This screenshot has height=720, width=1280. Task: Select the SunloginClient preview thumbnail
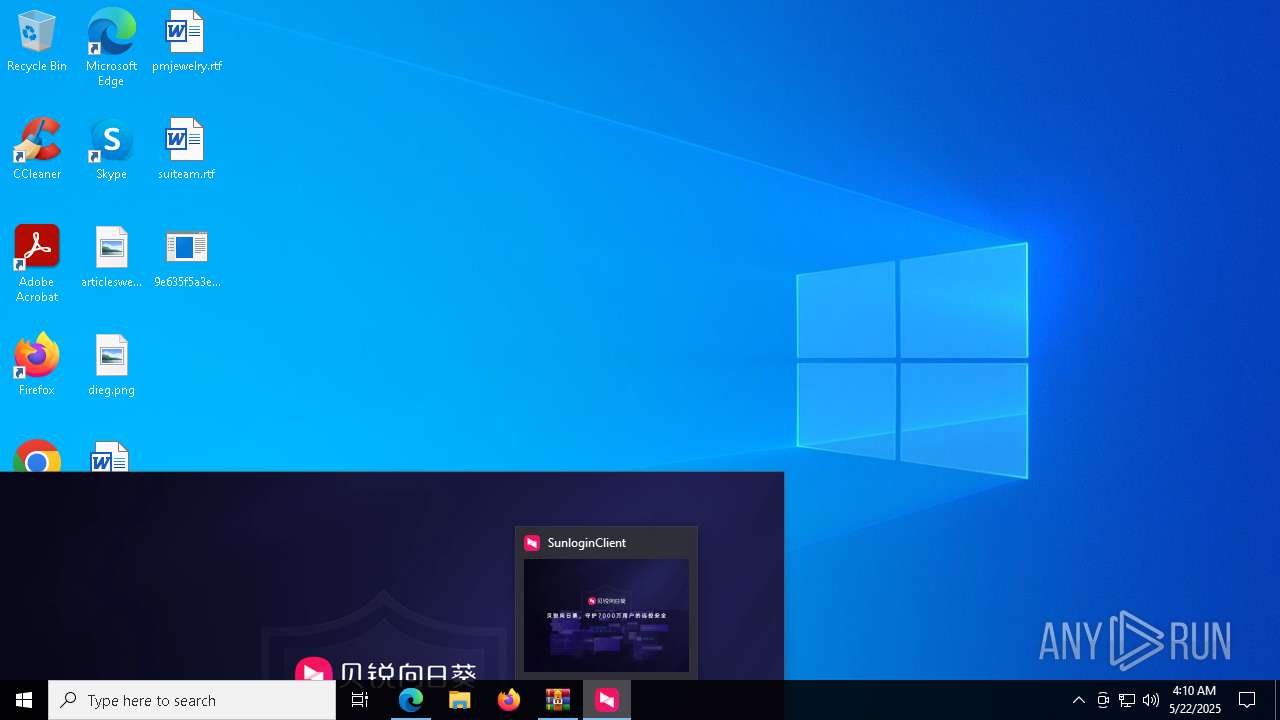pyautogui.click(x=606, y=615)
